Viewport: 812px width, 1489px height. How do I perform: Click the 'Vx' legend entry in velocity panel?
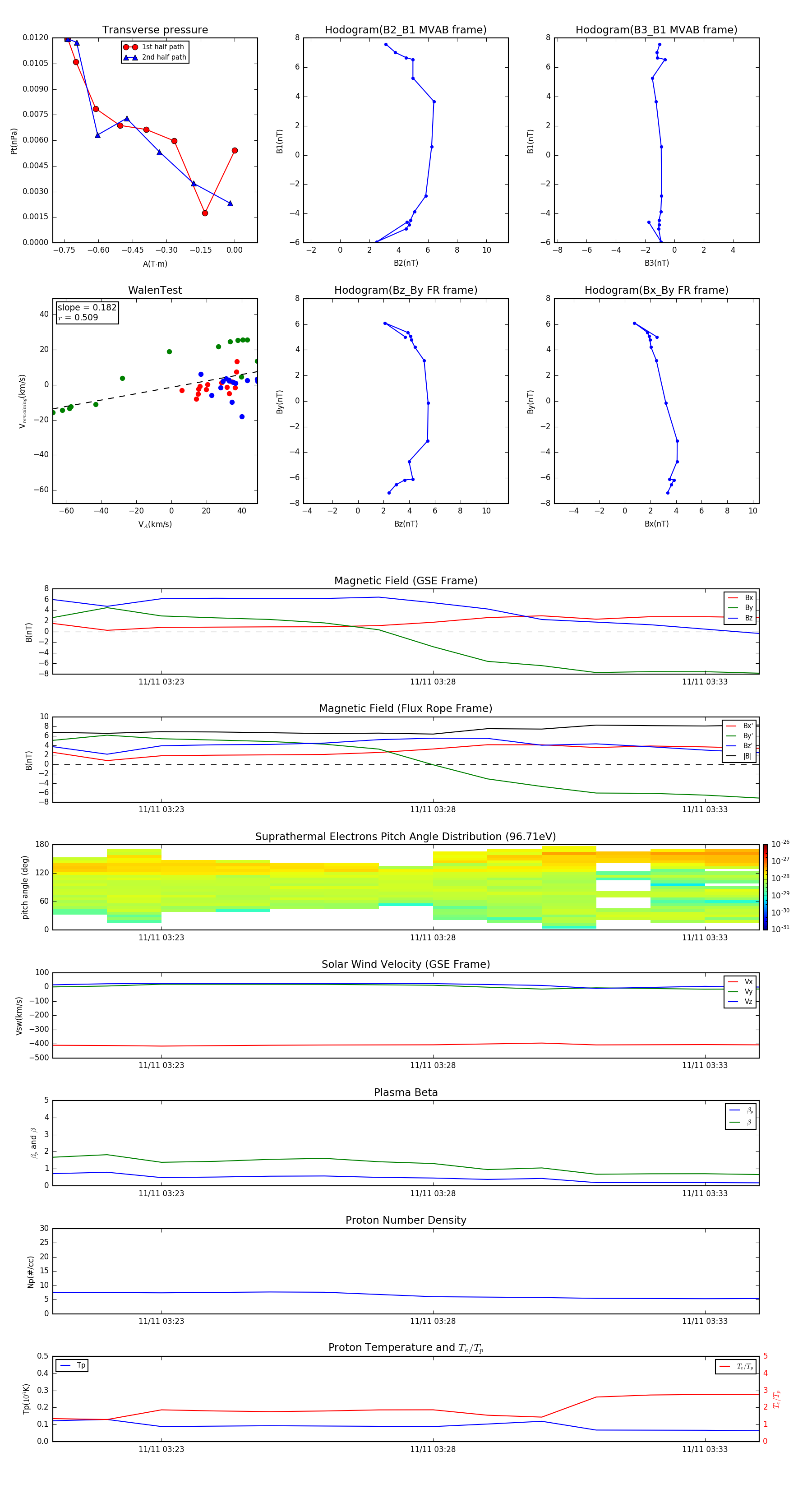tap(741, 982)
